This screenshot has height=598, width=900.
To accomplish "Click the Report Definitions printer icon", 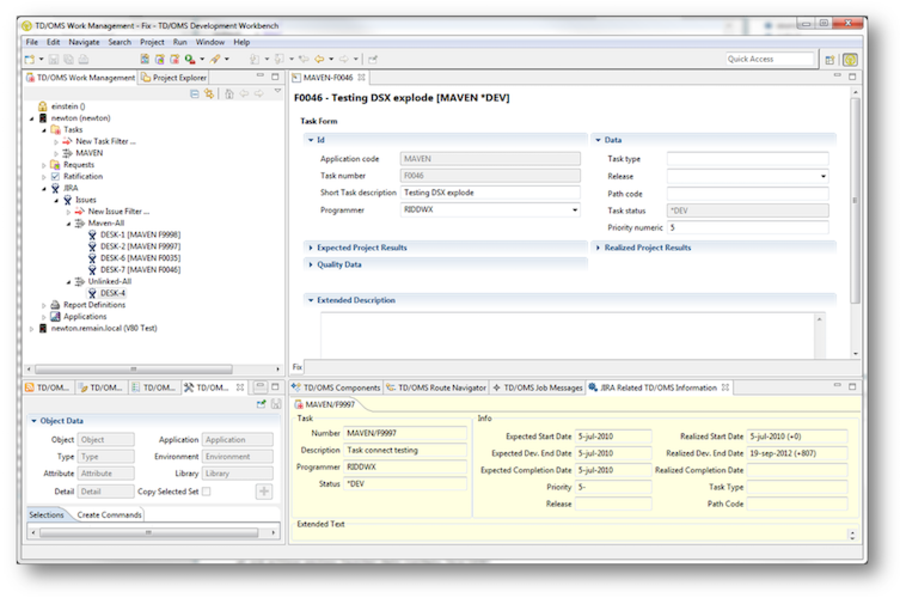I will click(x=55, y=305).
